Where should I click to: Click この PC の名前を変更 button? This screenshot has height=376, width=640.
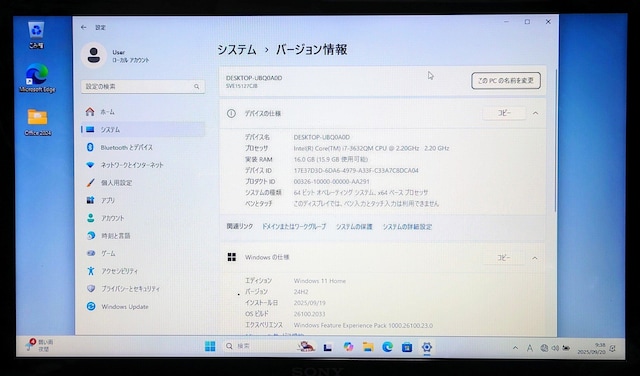point(506,81)
